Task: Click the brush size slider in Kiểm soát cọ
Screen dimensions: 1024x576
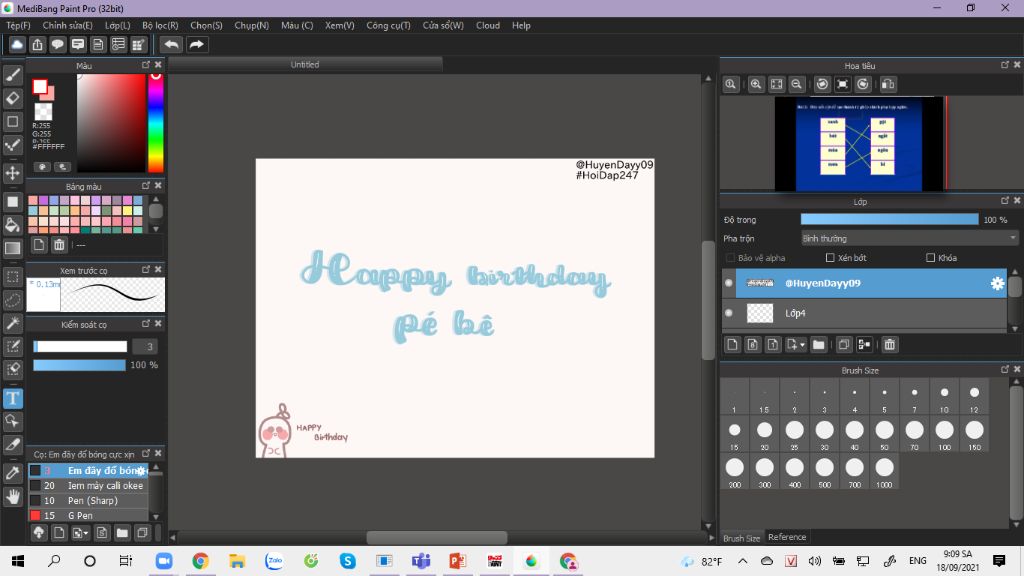Action: coord(80,346)
